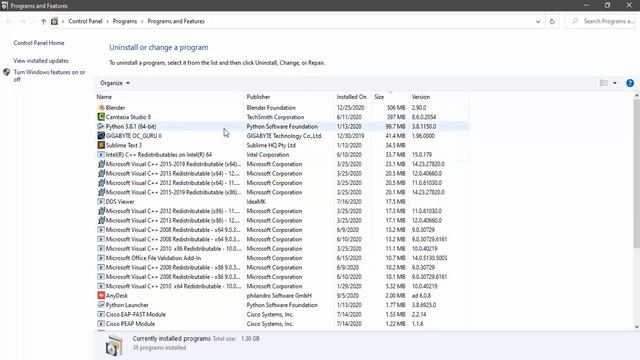
Task: Click the Intel Corporation publisher cell
Action: [x=268, y=155]
